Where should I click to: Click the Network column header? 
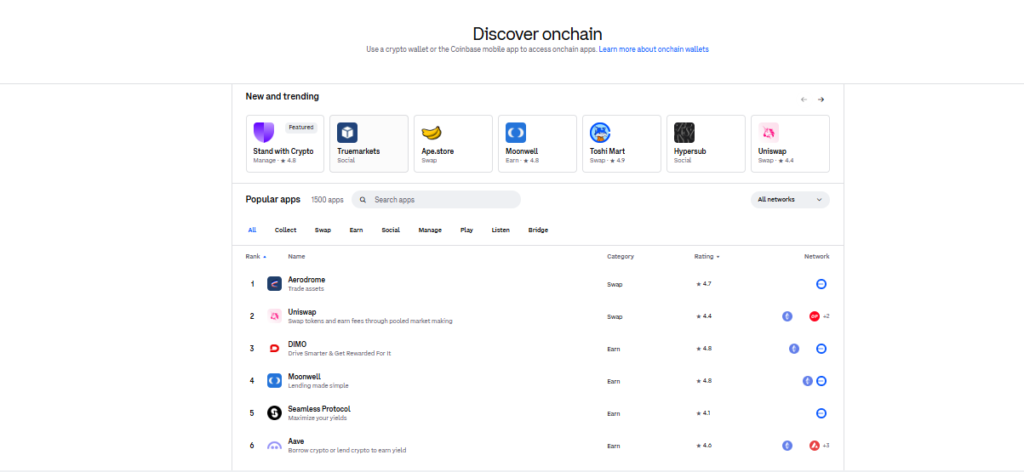pos(816,257)
